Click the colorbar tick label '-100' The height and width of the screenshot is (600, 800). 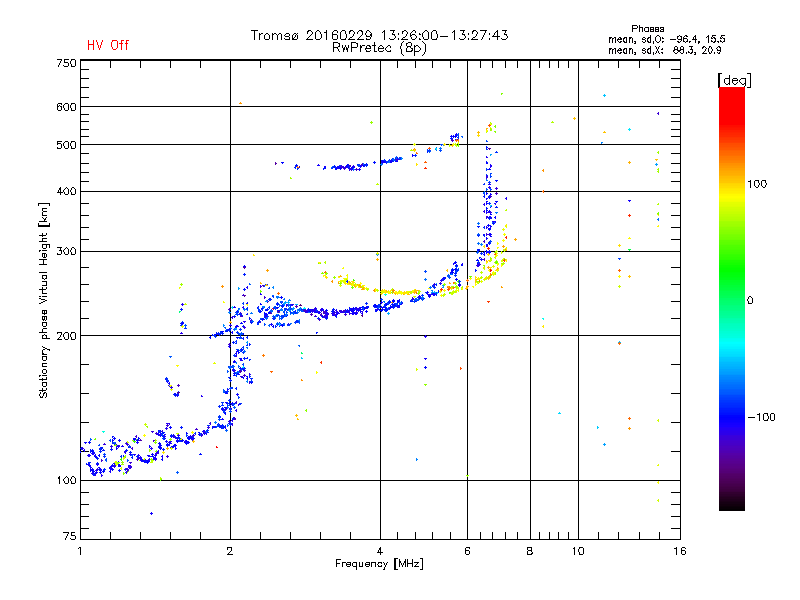(761, 417)
